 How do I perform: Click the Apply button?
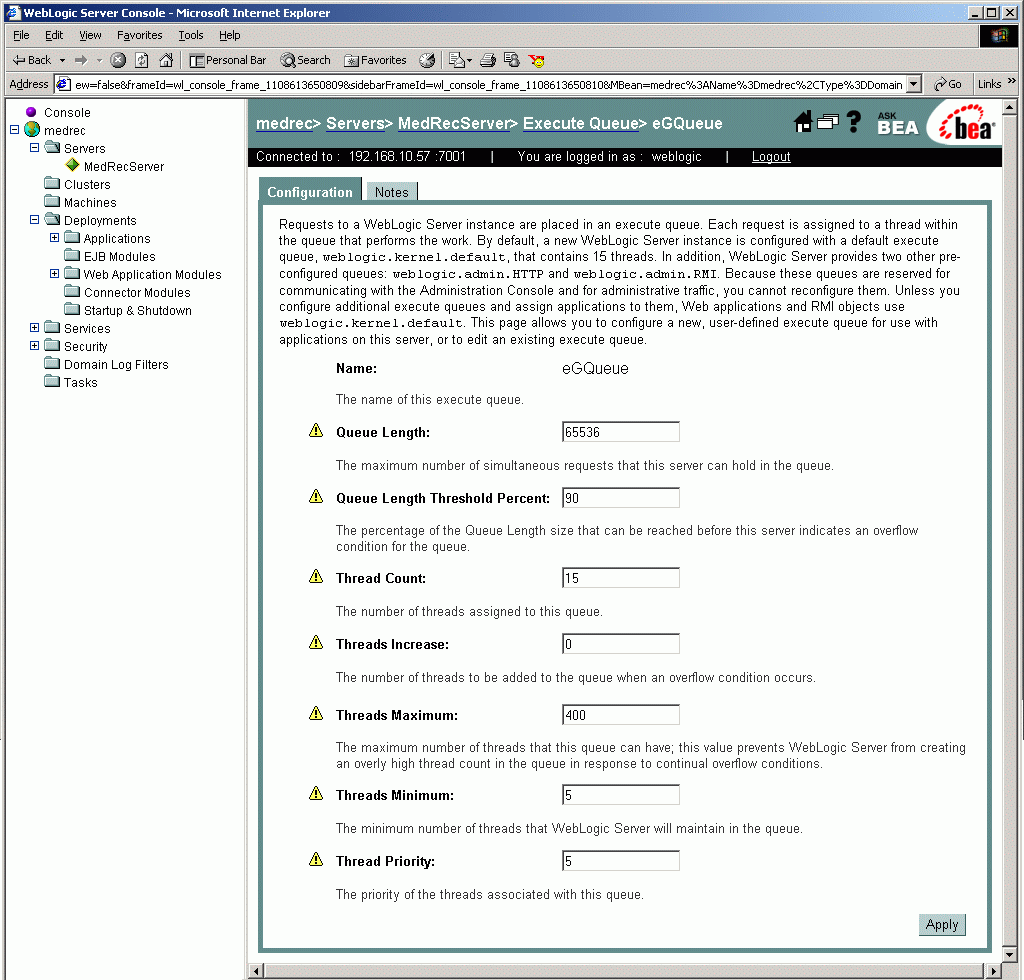(942, 925)
